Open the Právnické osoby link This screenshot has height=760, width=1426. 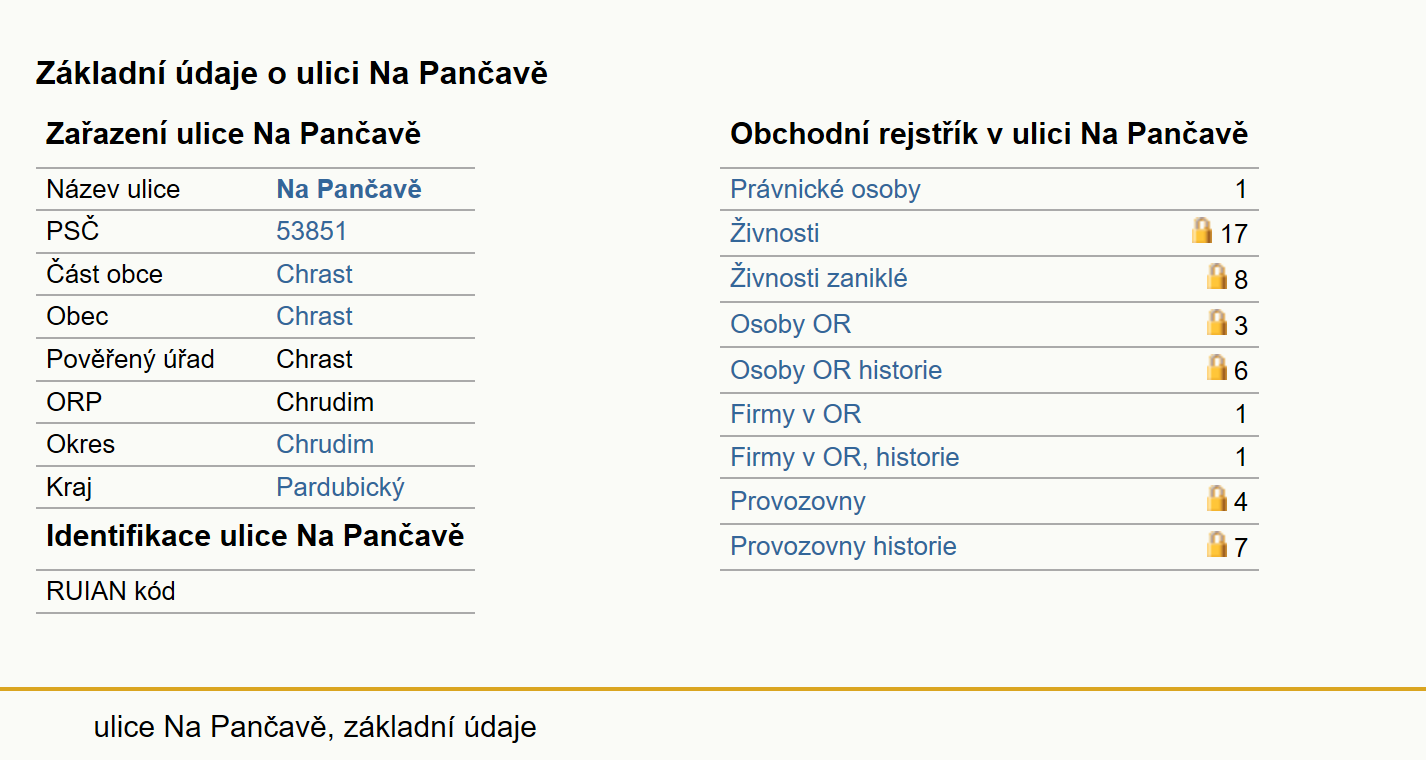(825, 189)
